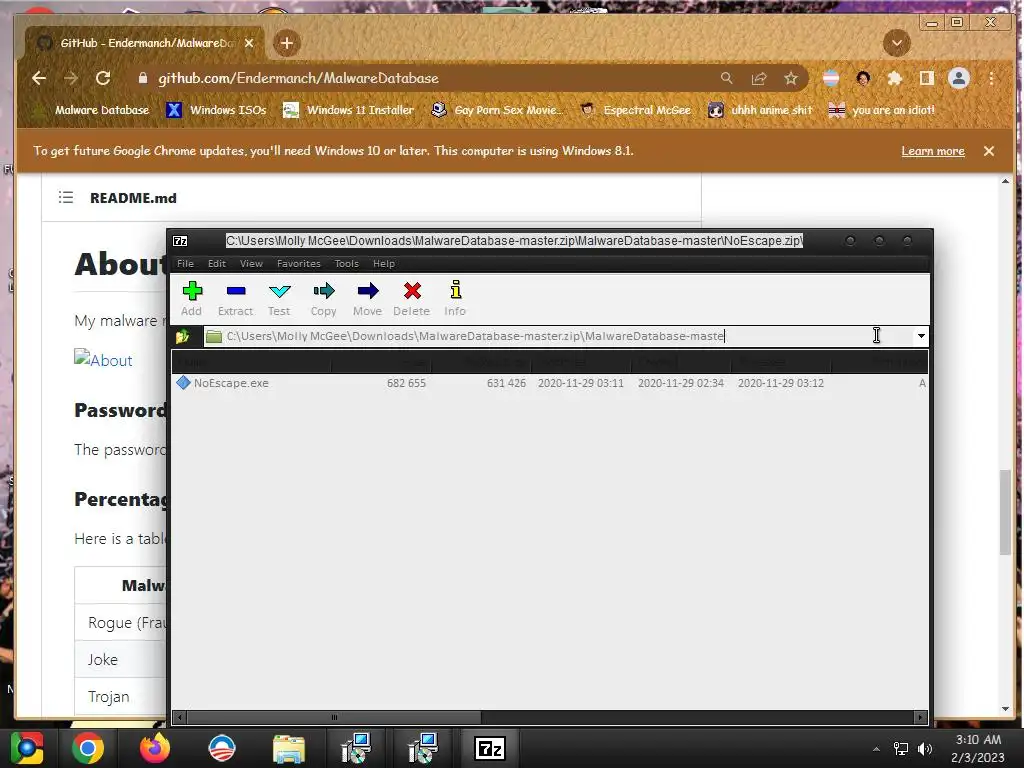Click the network icon in system tray
The image size is (1024, 768).
point(901,748)
